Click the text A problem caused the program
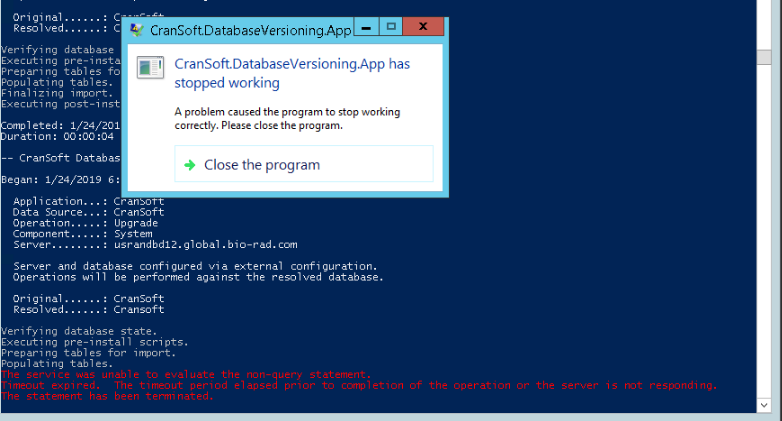The width and height of the screenshot is (782, 421). pos(287,118)
